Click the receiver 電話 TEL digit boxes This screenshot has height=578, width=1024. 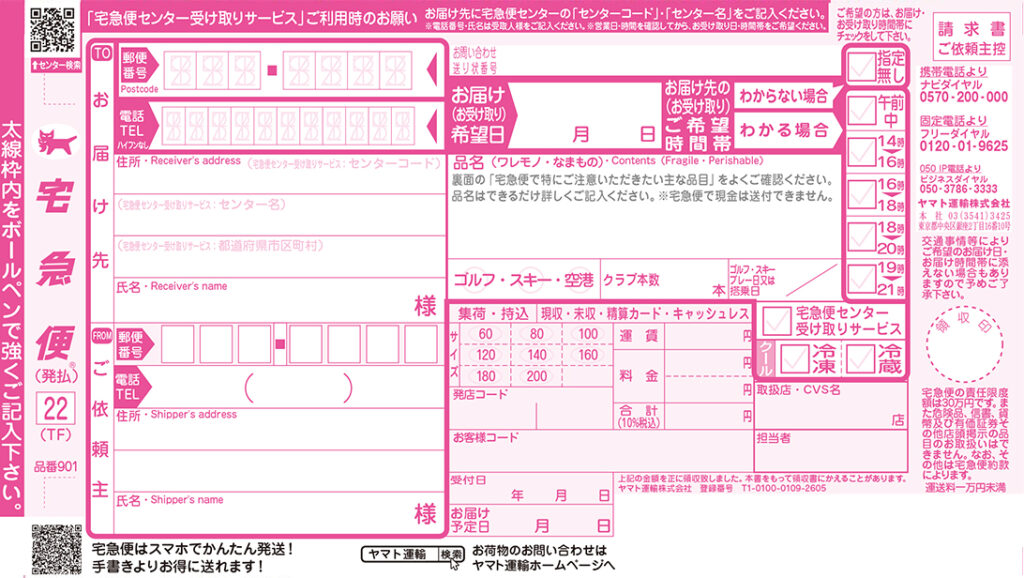coord(289,125)
